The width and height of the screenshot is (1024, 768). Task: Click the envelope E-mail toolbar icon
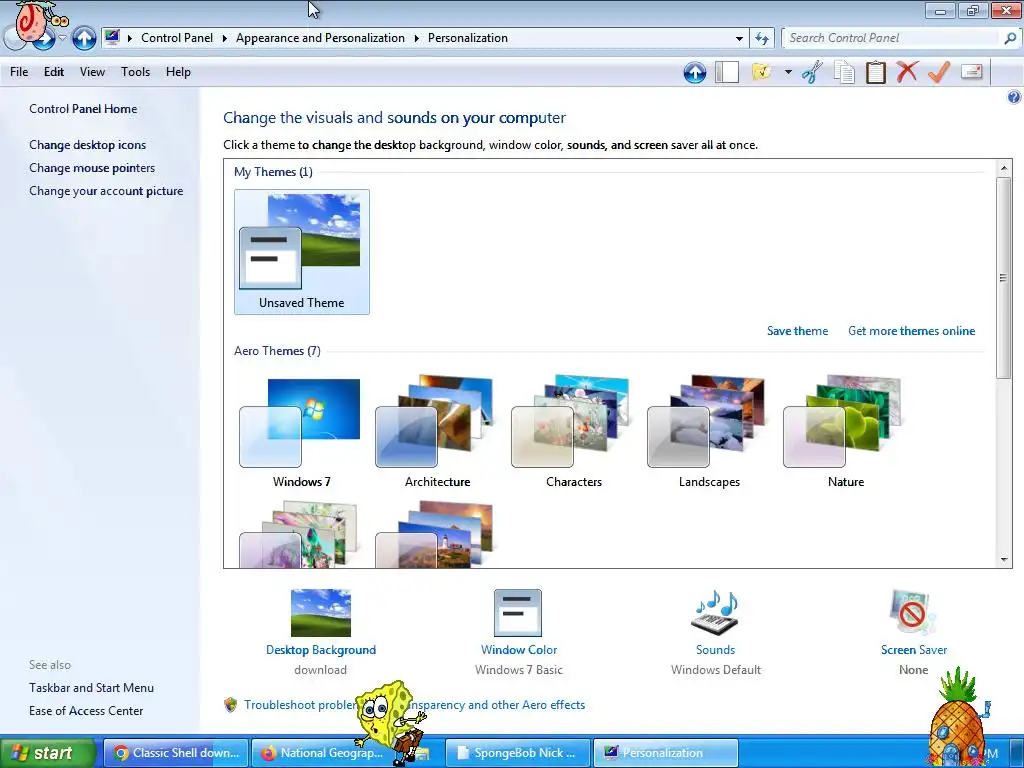point(972,71)
